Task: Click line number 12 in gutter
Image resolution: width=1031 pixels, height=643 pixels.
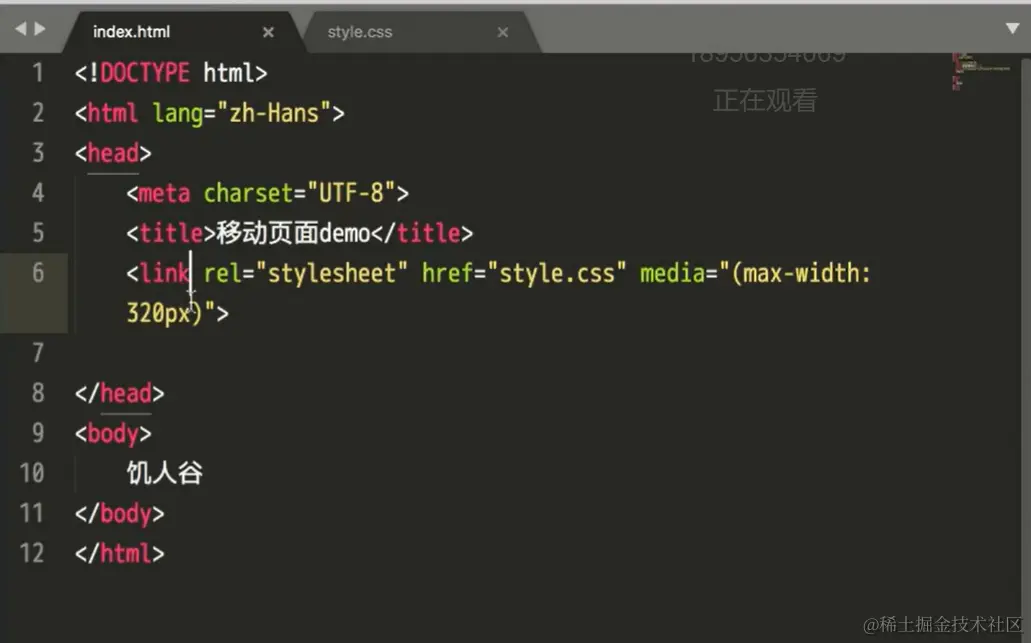Action: click(x=32, y=553)
